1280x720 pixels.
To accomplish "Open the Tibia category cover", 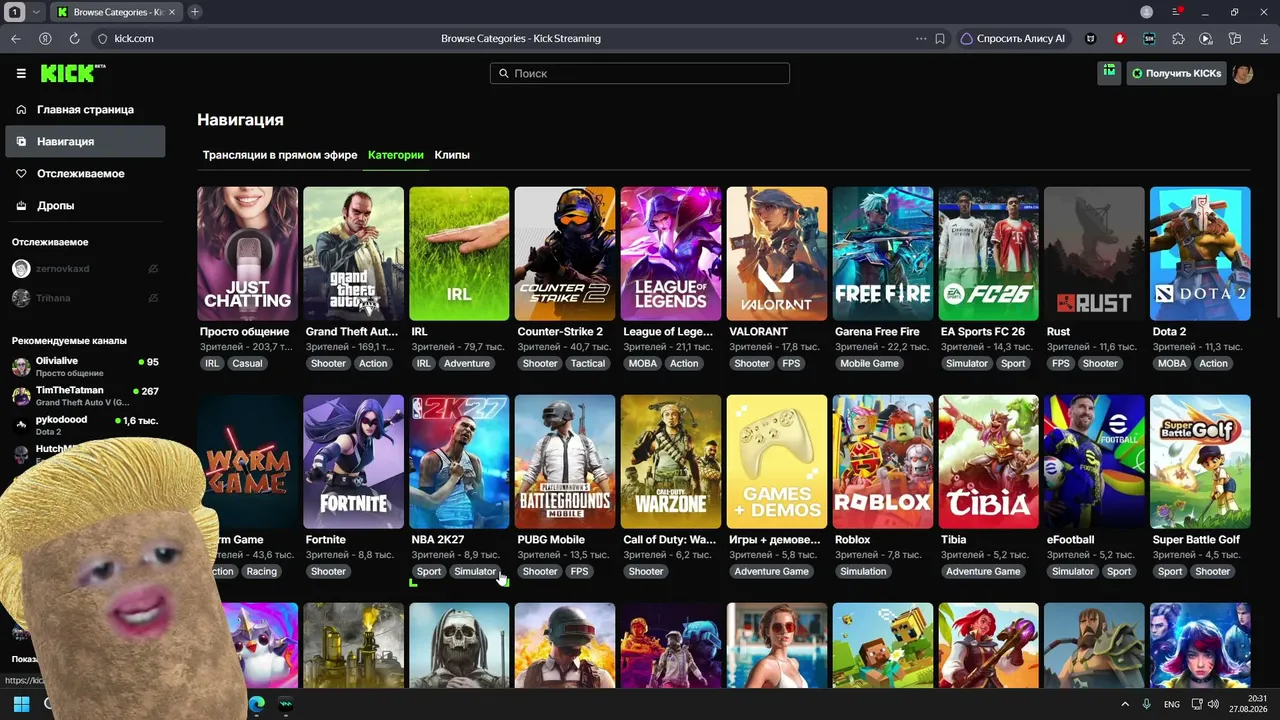I will [989, 462].
